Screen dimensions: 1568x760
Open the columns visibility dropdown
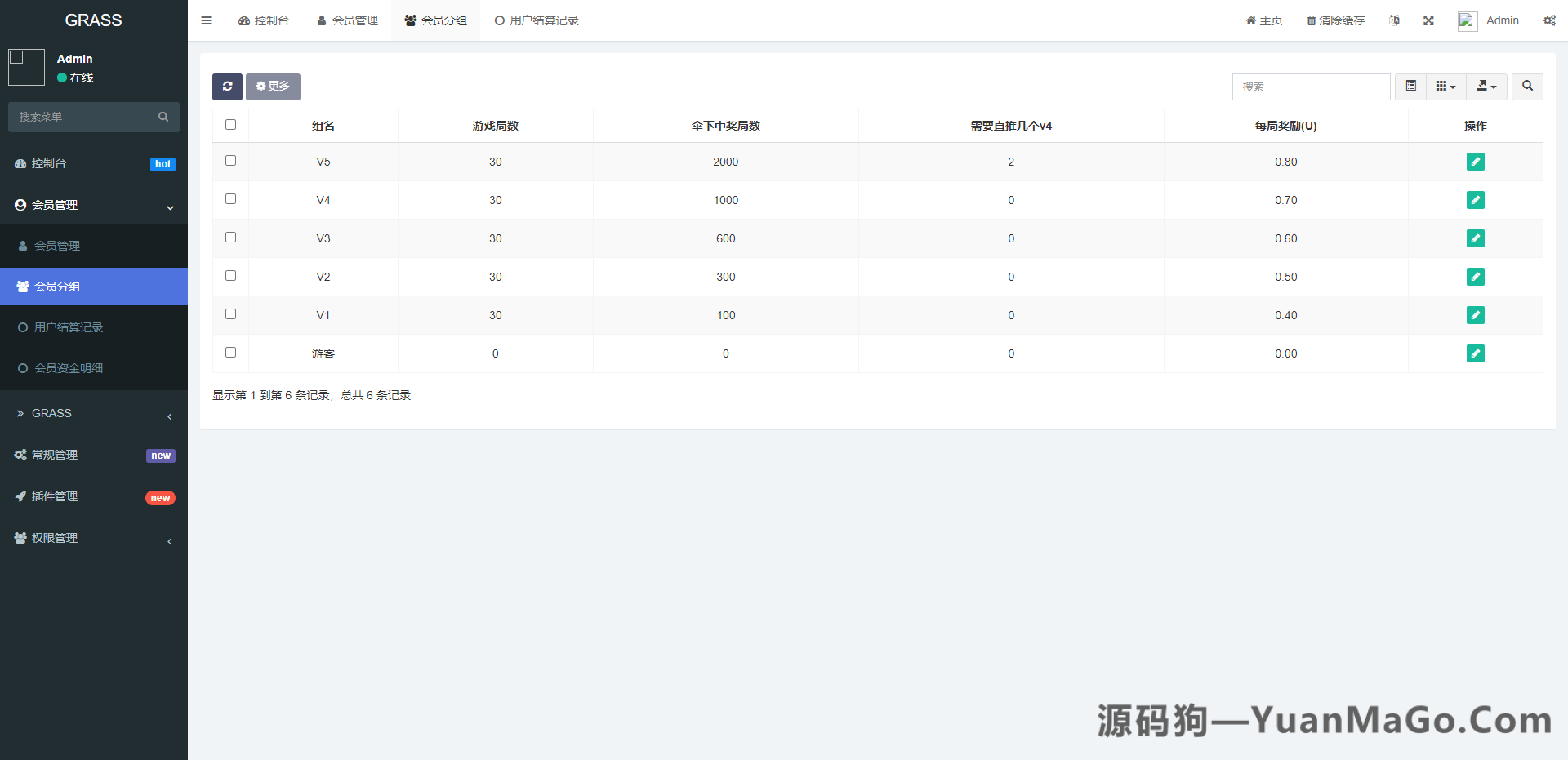click(x=1445, y=87)
